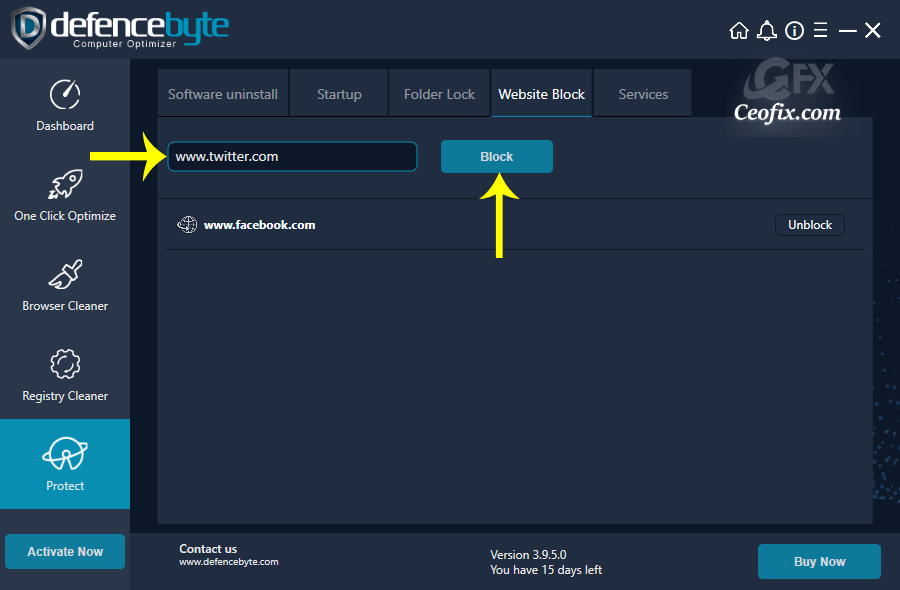
Task: Focus the website URL input field
Action: (x=292, y=156)
